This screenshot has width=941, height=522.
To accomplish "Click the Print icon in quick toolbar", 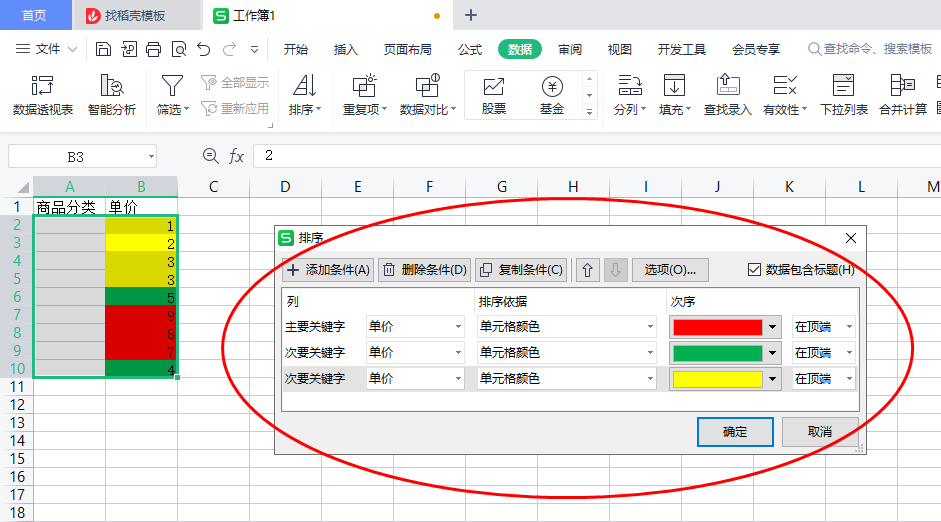I will [154, 49].
